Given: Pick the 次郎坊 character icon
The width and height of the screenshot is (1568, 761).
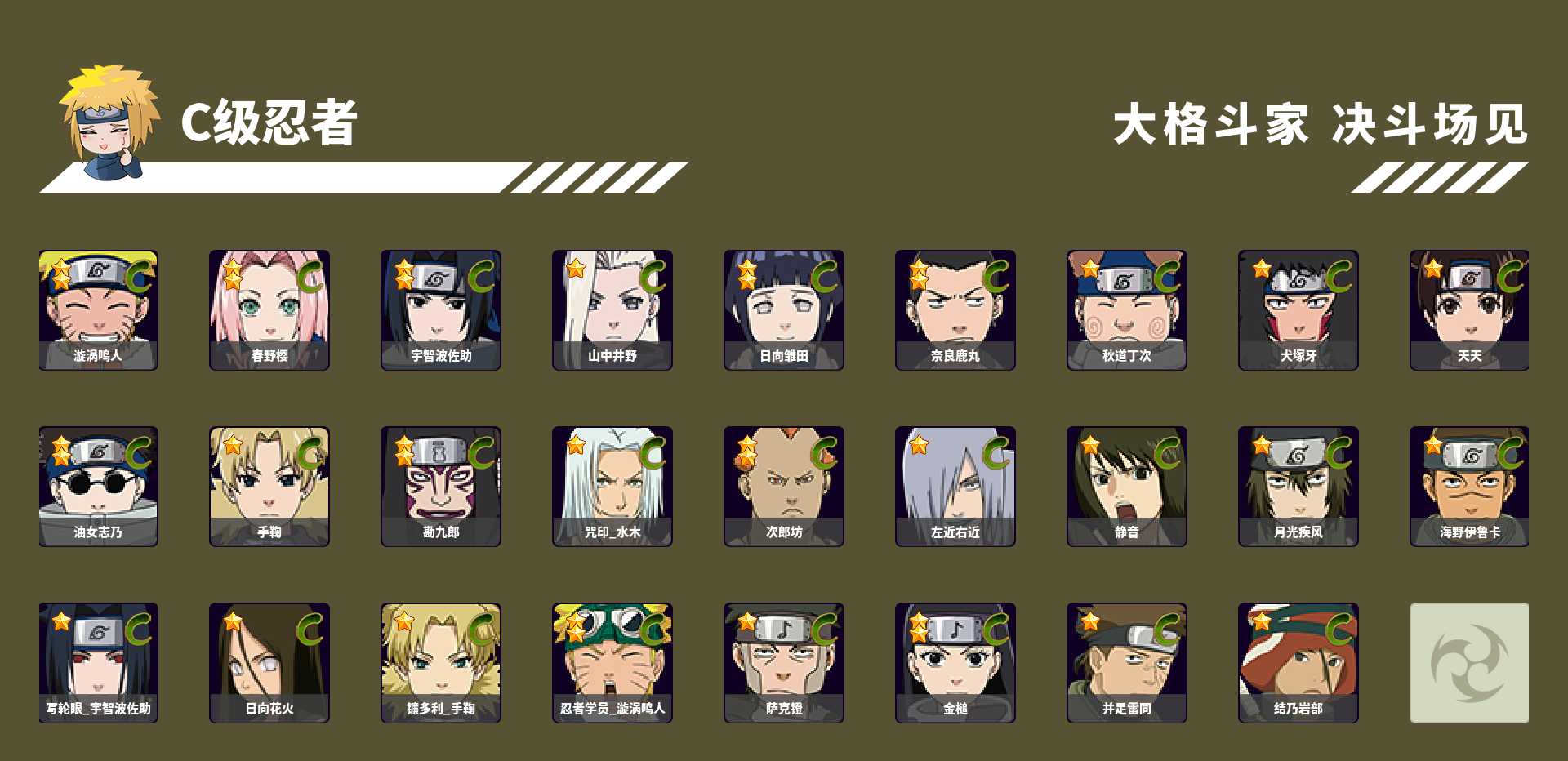Looking at the screenshot, I should 784,487.
